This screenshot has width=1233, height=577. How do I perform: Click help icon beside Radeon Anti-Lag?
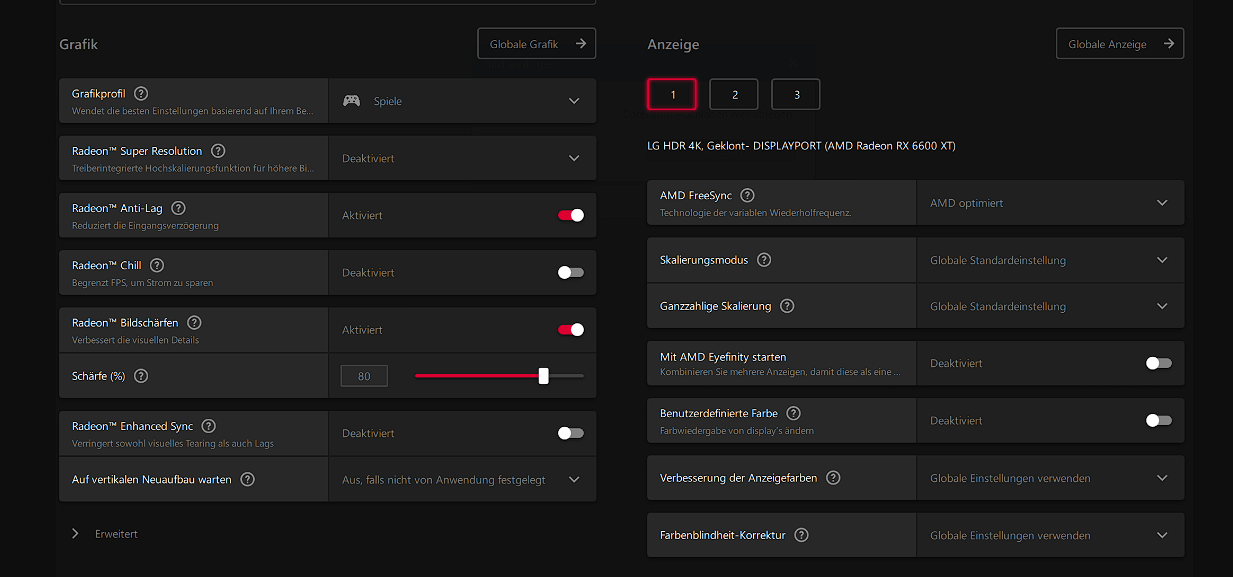pyautogui.click(x=178, y=208)
